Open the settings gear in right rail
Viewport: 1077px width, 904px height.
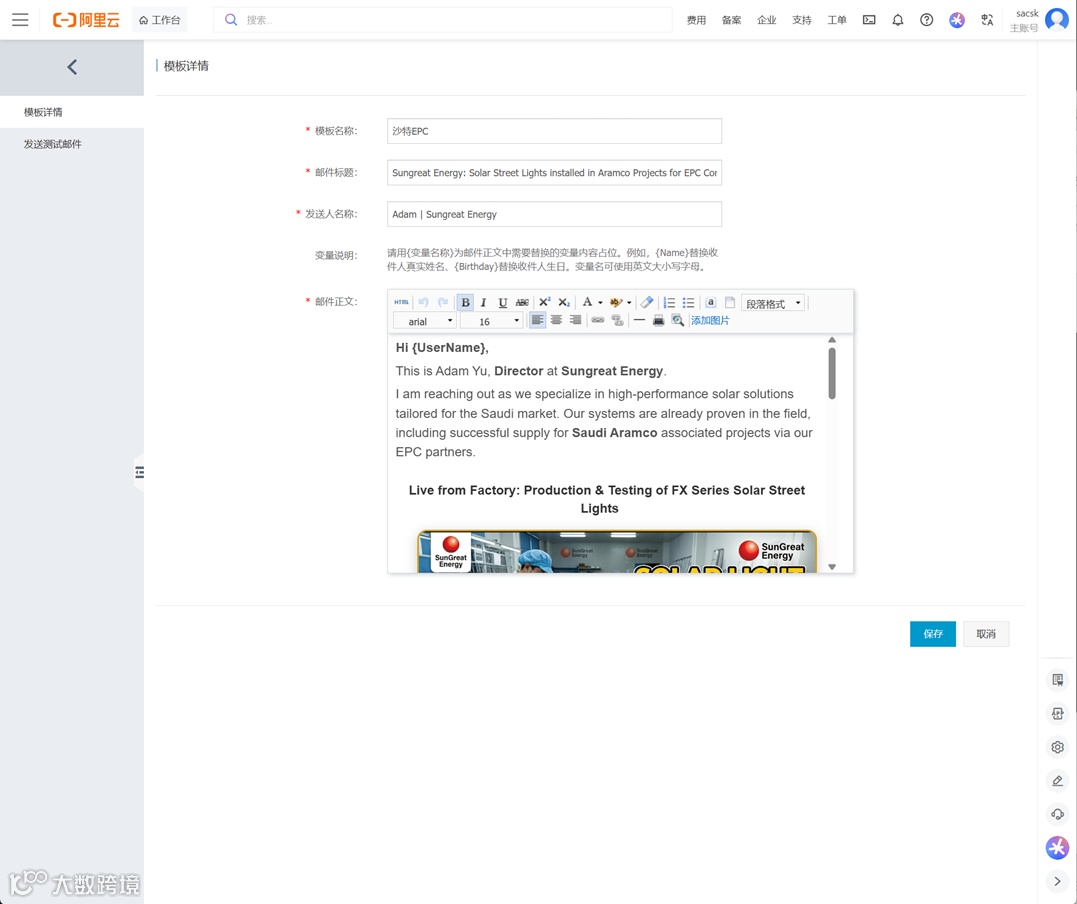pos(1057,747)
